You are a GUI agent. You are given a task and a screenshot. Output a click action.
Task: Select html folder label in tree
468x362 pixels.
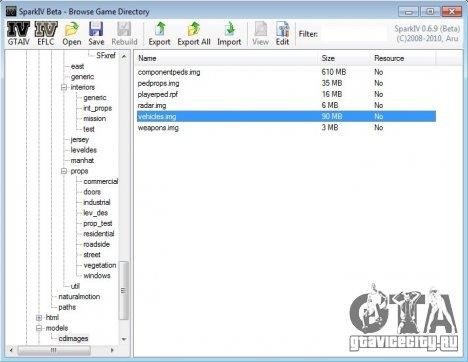52,318
